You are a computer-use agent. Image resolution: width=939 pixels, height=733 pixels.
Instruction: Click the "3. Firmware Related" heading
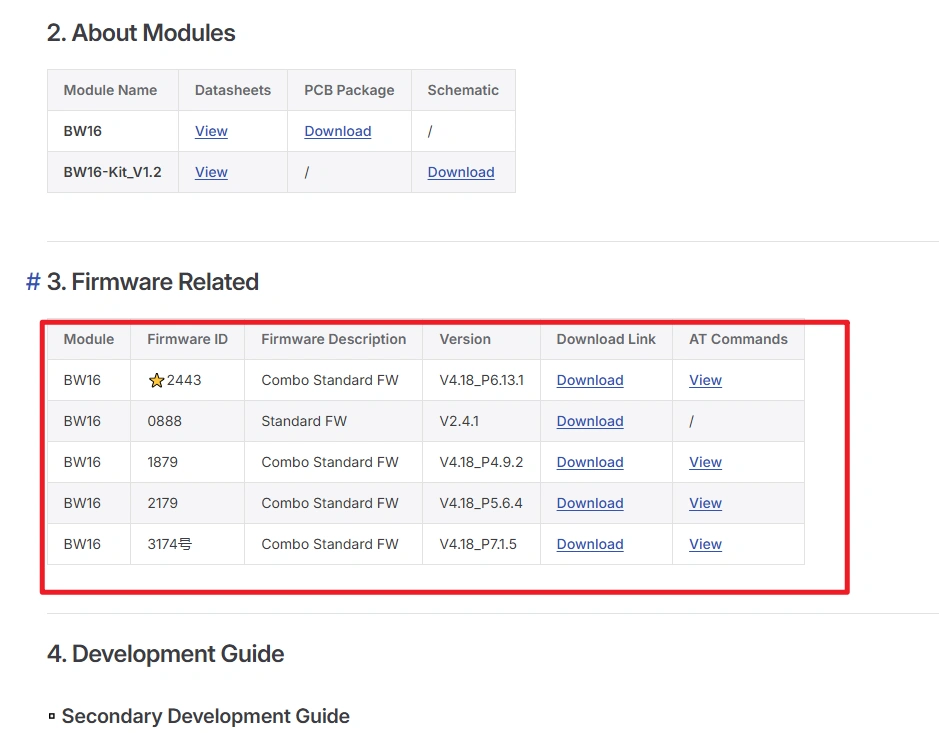pyautogui.click(x=153, y=282)
